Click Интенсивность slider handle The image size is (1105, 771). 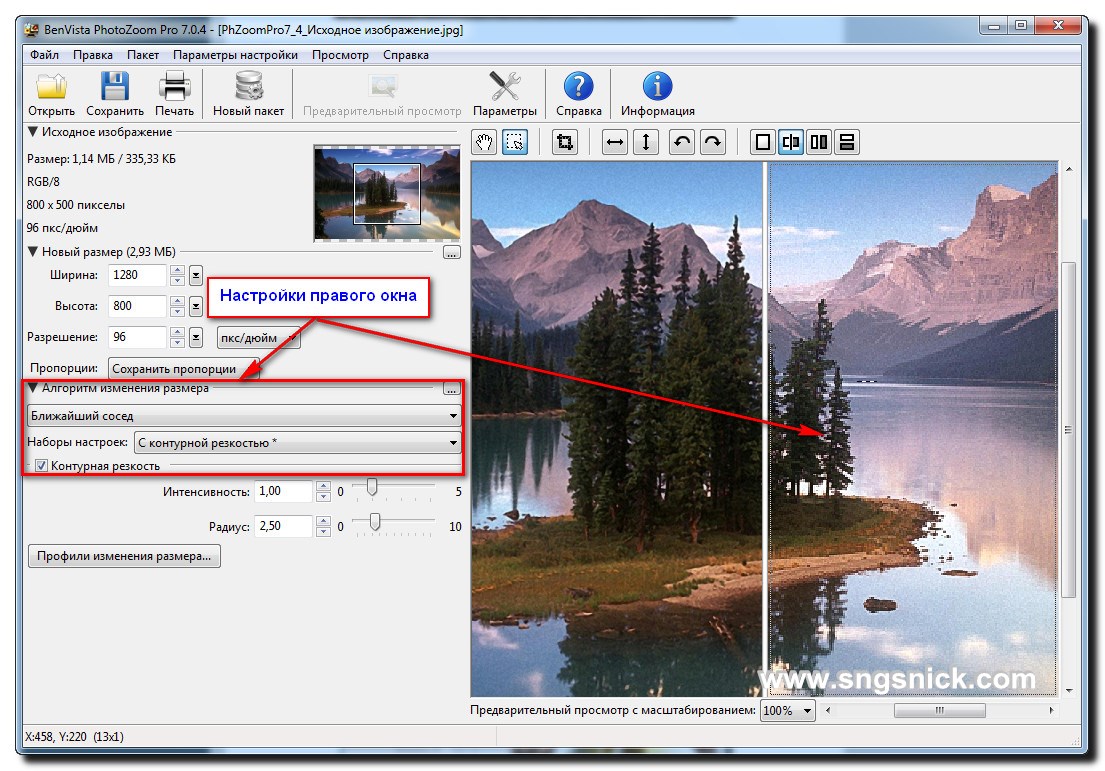[372, 487]
